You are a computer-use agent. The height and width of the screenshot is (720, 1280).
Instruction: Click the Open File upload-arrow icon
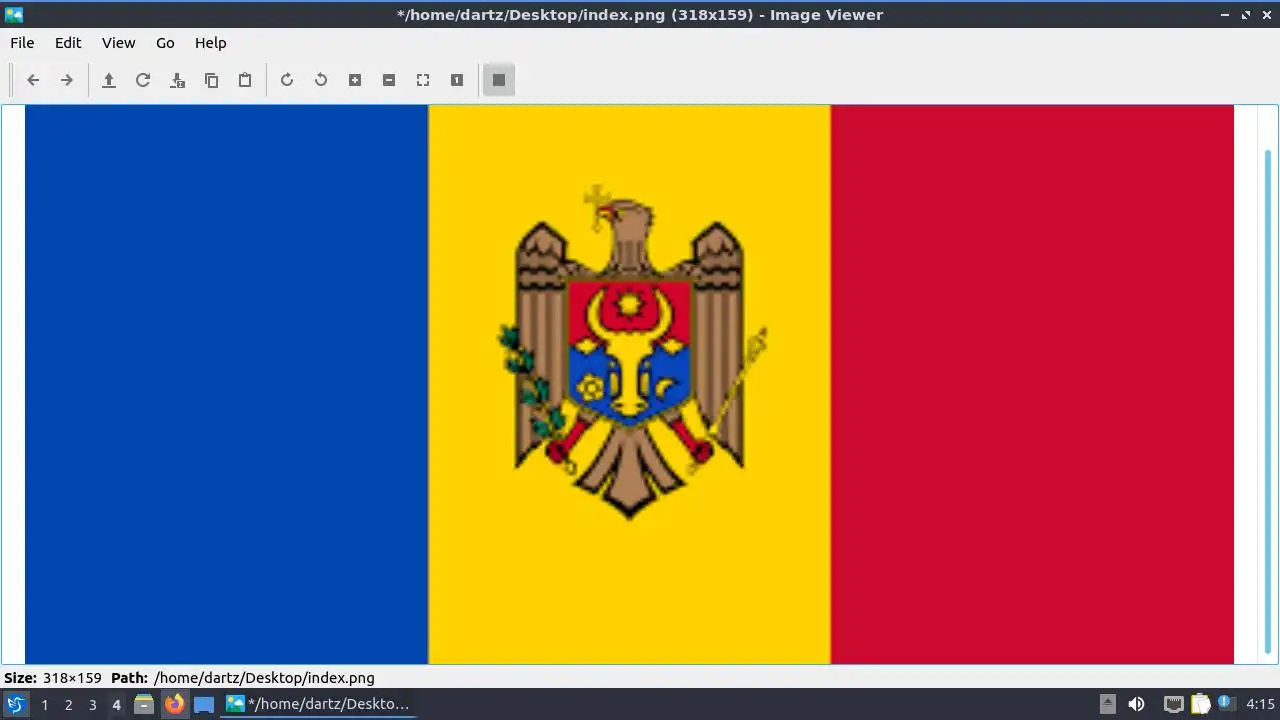109,80
